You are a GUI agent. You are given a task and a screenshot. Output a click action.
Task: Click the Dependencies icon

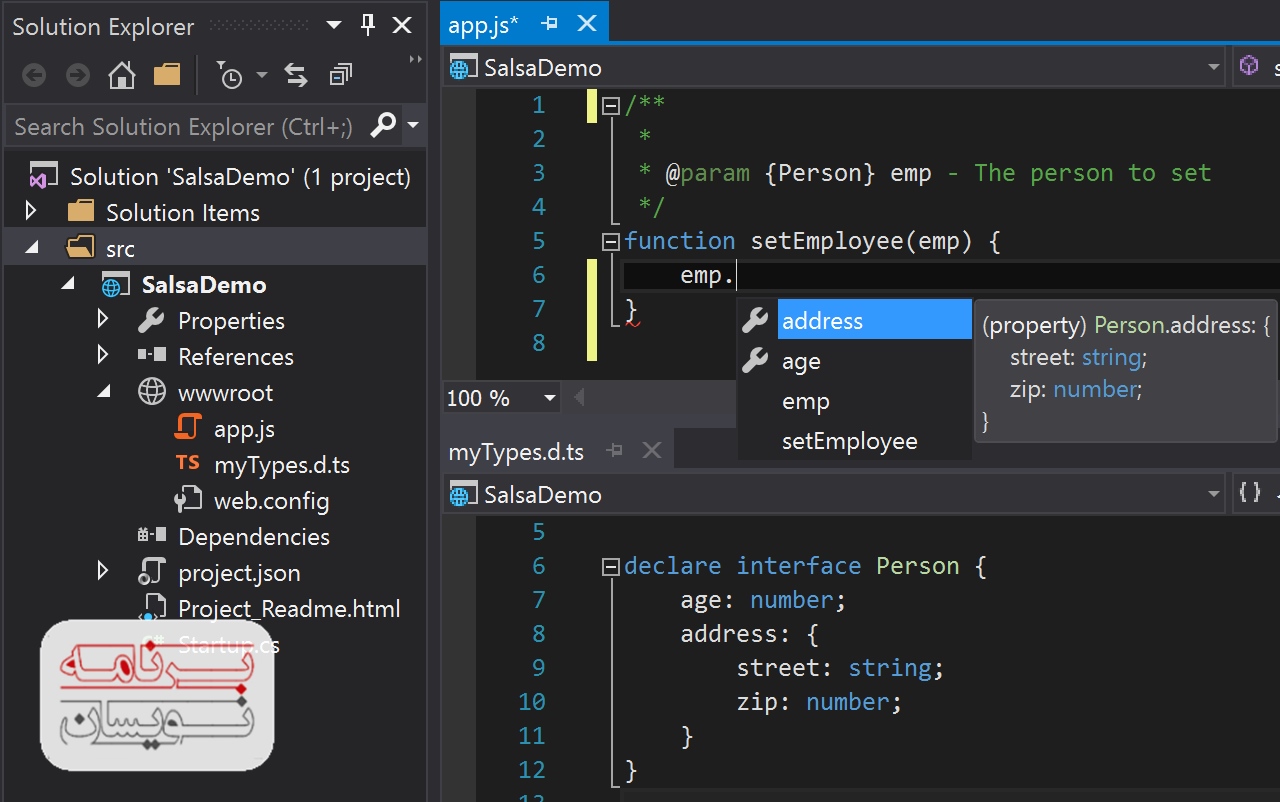click(x=151, y=536)
